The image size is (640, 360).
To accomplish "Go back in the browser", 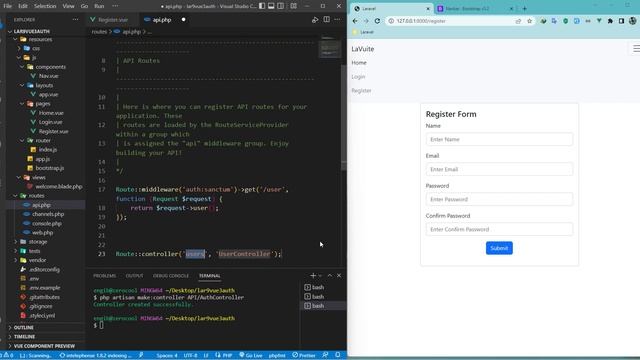I will pyautogui.click(x=355, y=21).
